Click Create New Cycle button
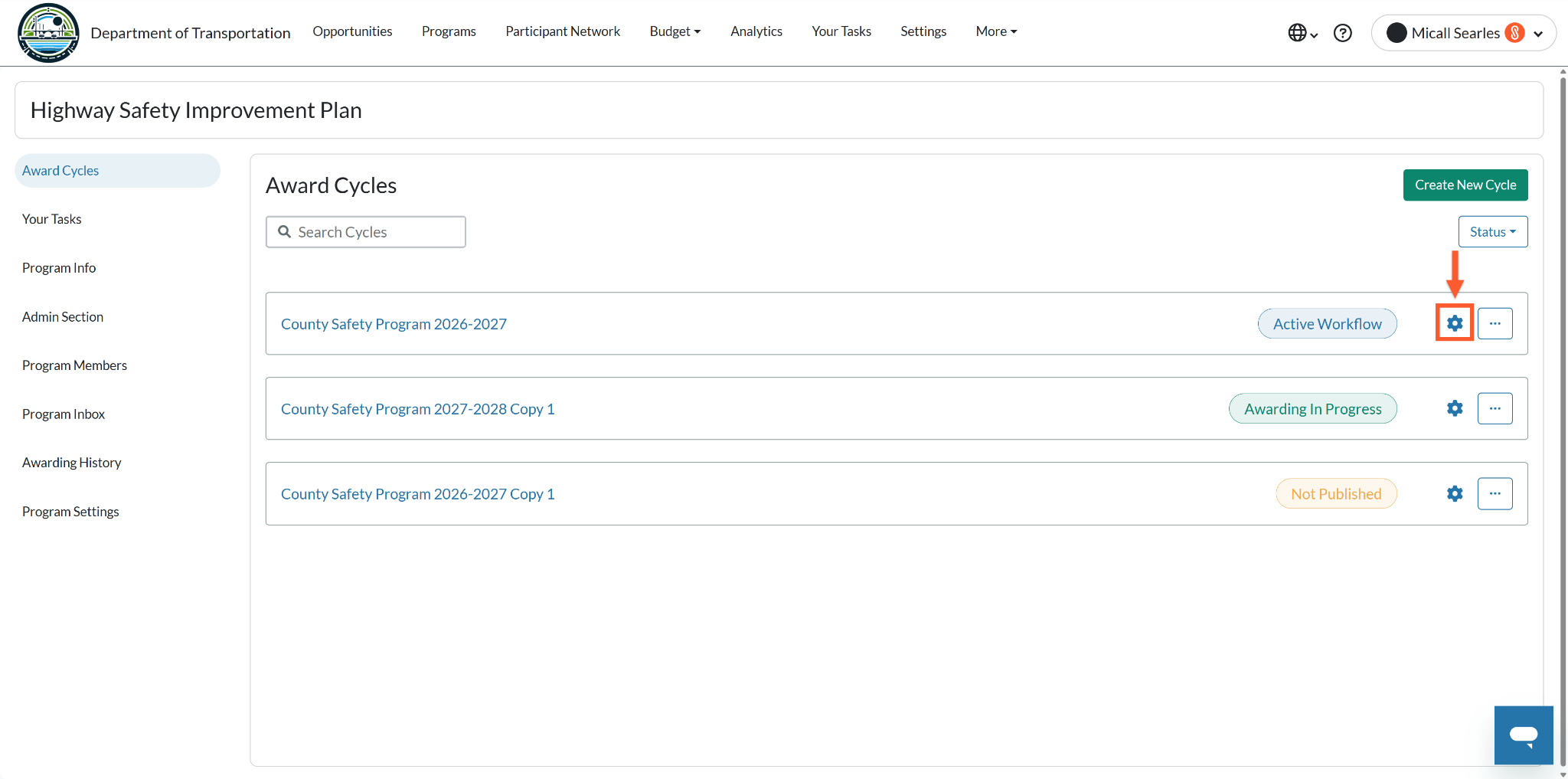 [x=1465, y=185]
